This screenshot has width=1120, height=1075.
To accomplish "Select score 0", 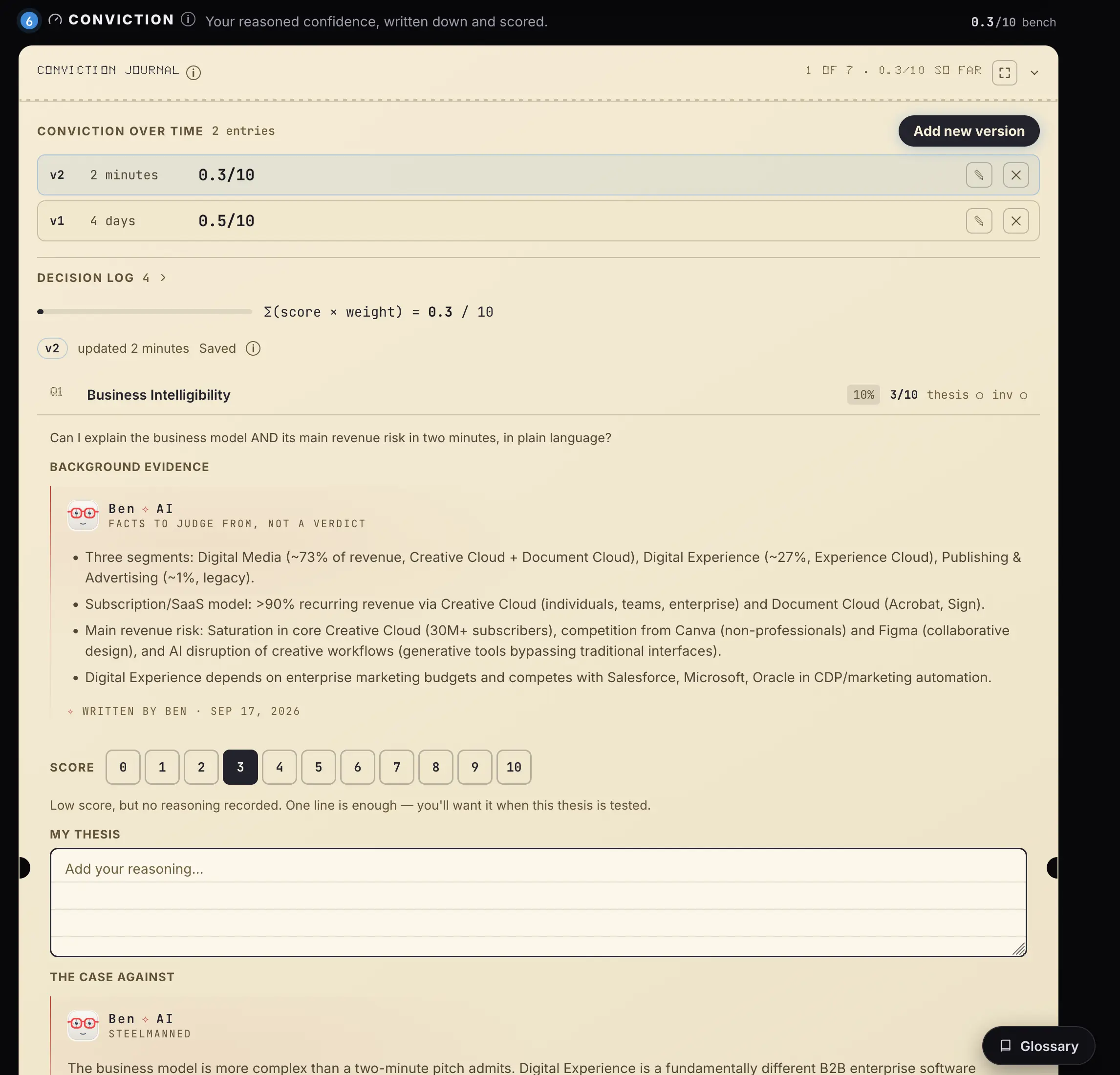I will click(123, 767).
